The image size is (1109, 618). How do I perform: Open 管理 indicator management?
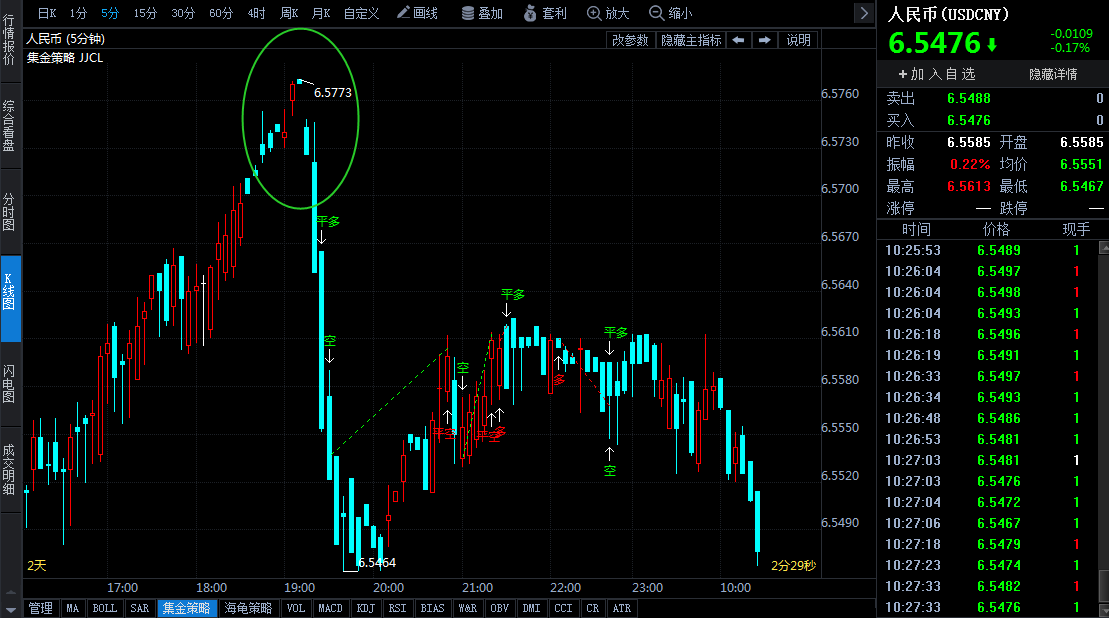point(41,608)
